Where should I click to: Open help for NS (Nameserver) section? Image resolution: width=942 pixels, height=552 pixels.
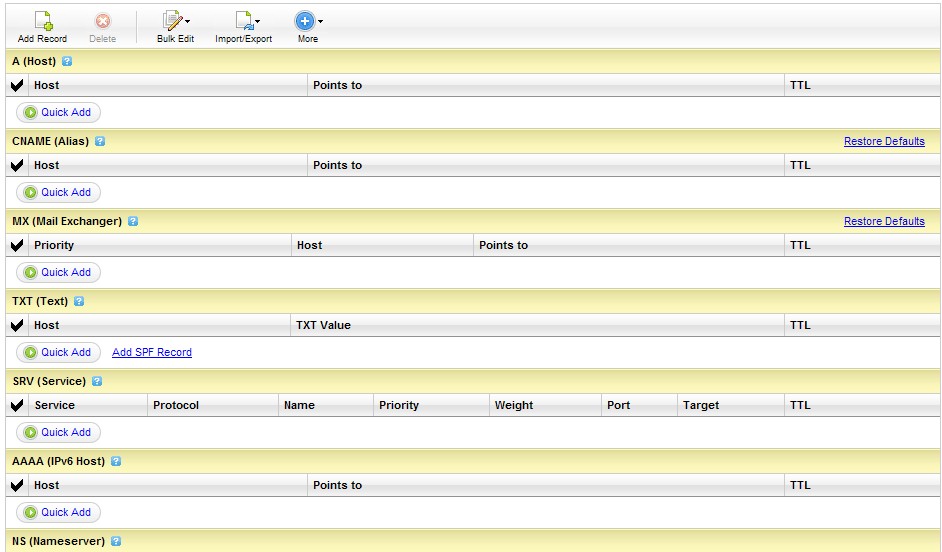116,541
